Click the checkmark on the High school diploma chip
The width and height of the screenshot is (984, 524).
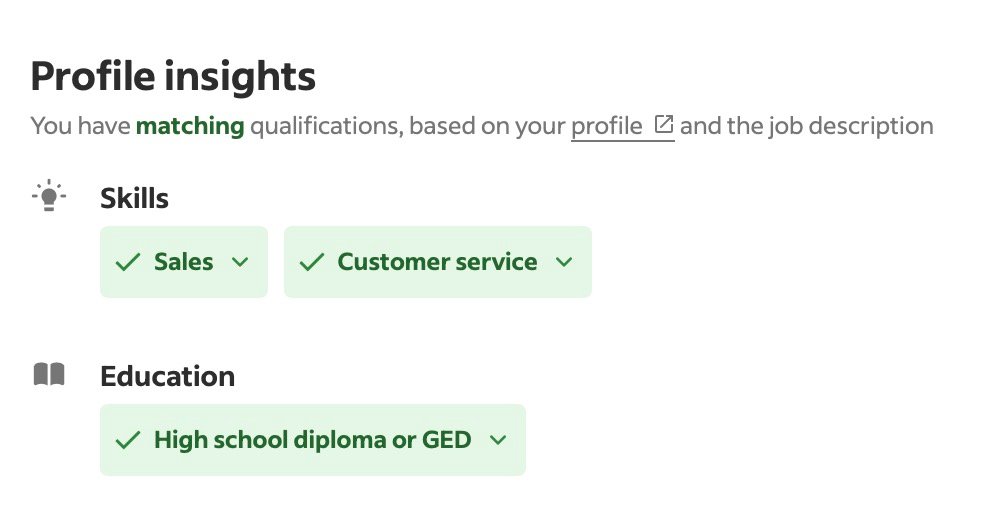click(x=127, y=440)
